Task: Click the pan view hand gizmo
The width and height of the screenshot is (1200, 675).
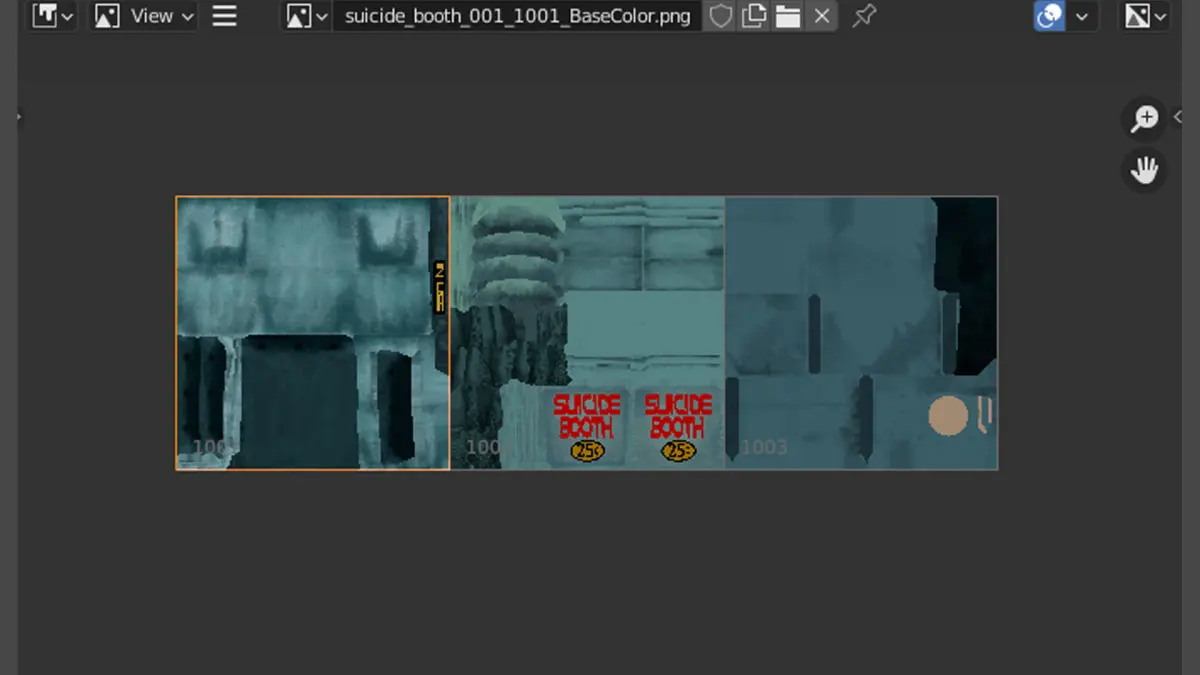Action: [1144, 170]
